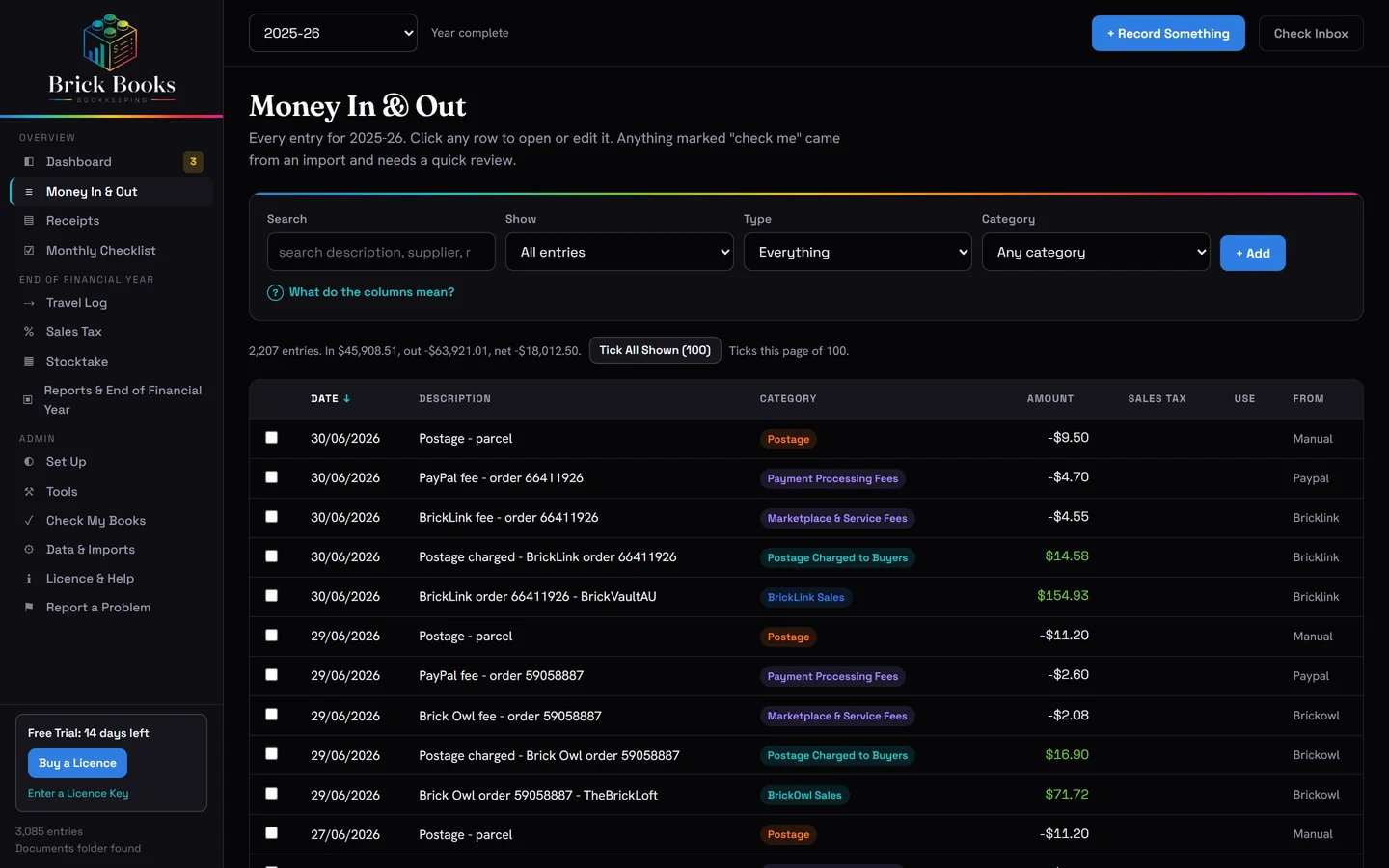
Task: Open the Show All entries dropdown
Action: click(619, 252)
